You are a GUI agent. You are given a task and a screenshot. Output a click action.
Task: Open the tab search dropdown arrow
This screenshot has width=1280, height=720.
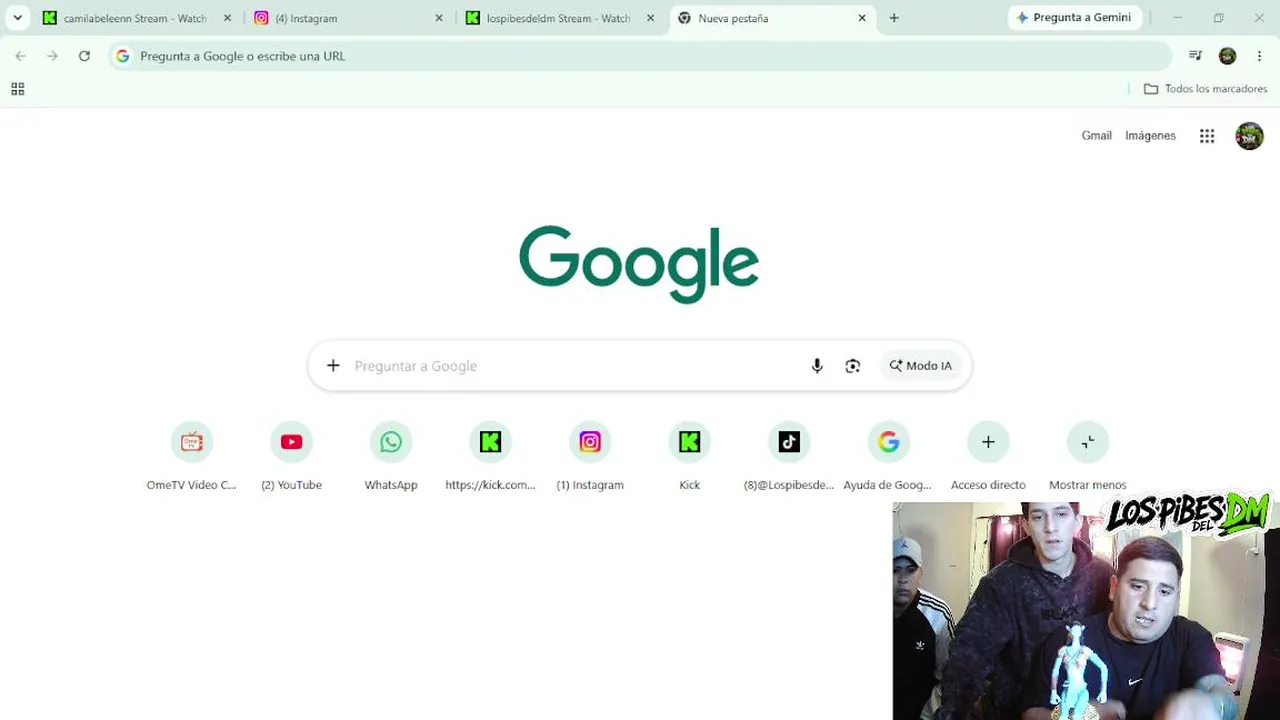17,18
